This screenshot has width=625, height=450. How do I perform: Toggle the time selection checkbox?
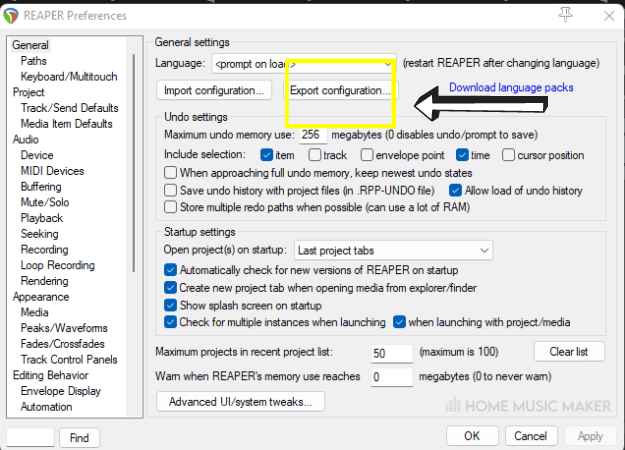pos(462,155)
